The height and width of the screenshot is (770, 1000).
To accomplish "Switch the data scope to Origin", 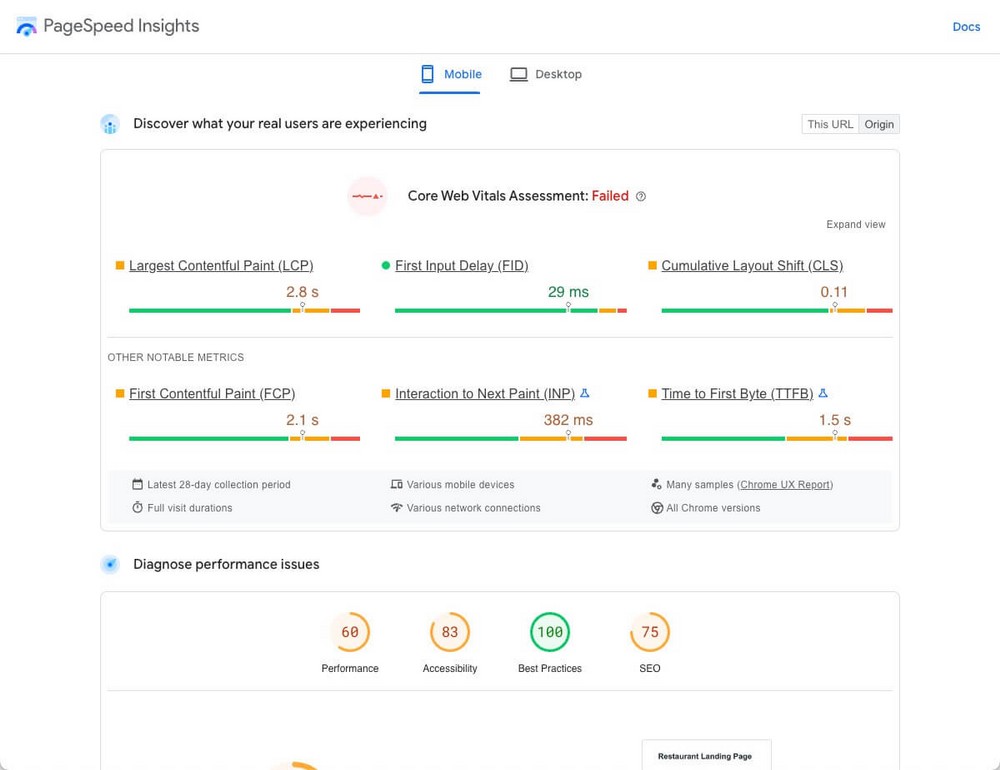I will 879,124.
